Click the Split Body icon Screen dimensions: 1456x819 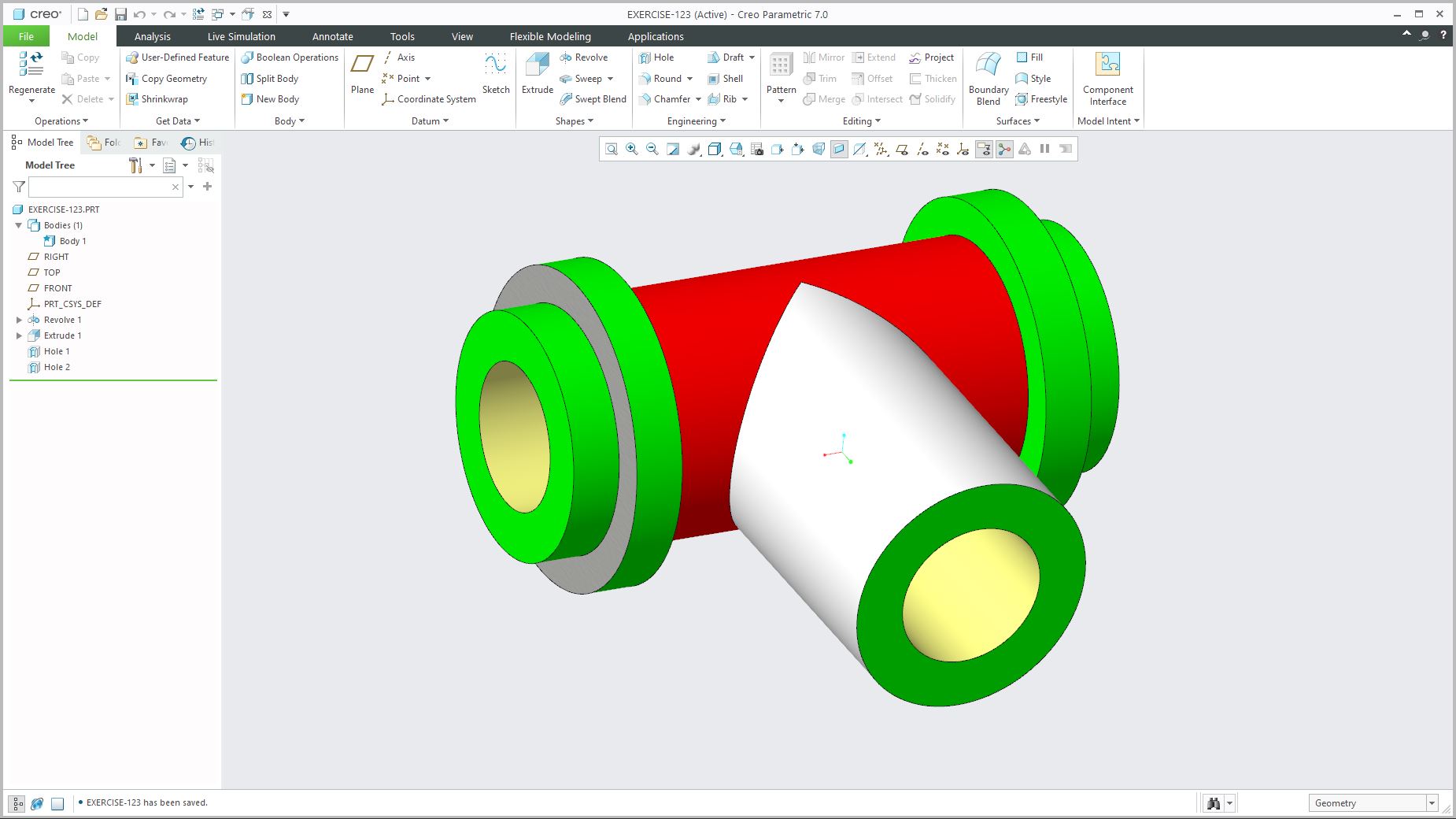click(247, 79)
